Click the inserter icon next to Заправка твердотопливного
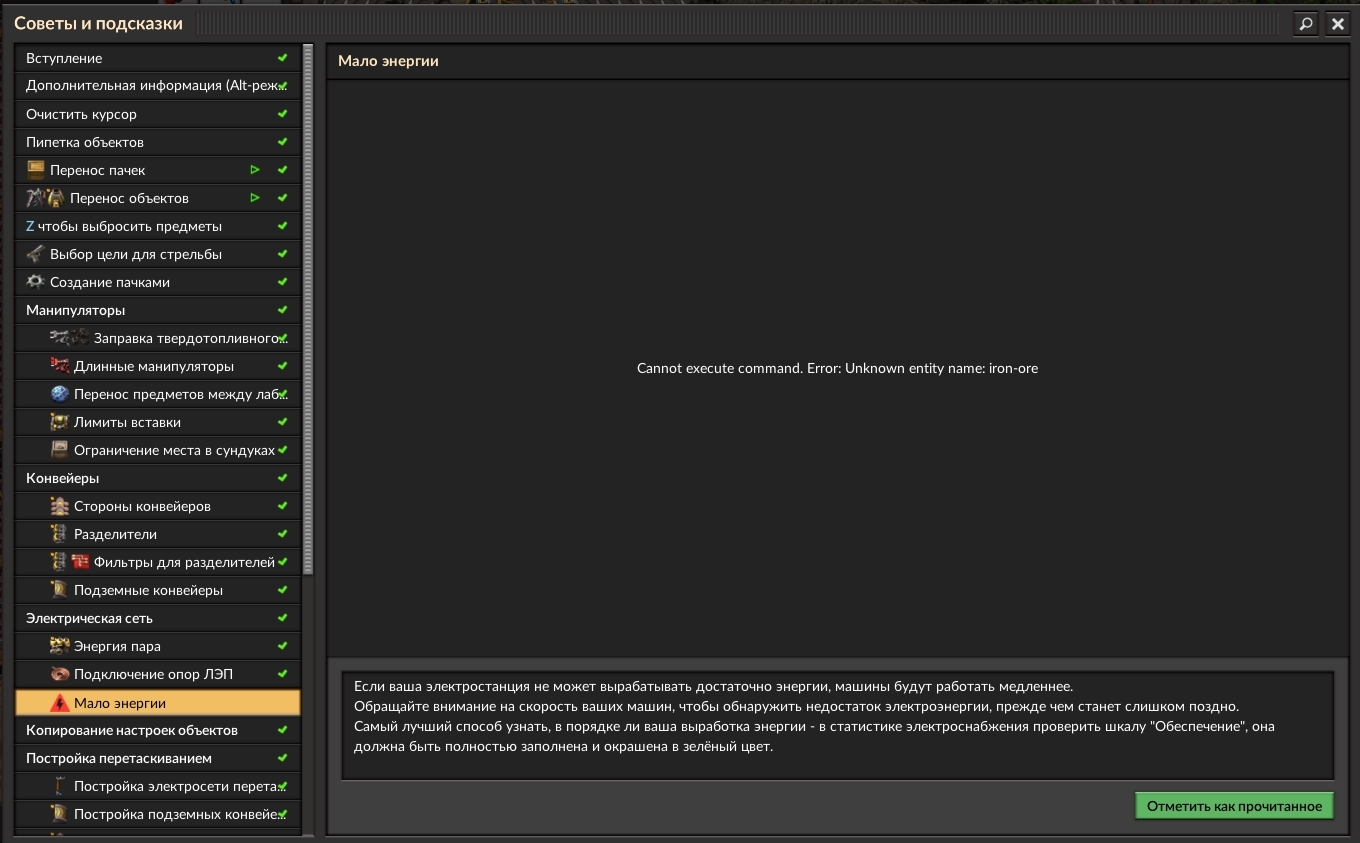Image resolution: width=1360 pixels, height=843 pixels. tap(70, 338)
